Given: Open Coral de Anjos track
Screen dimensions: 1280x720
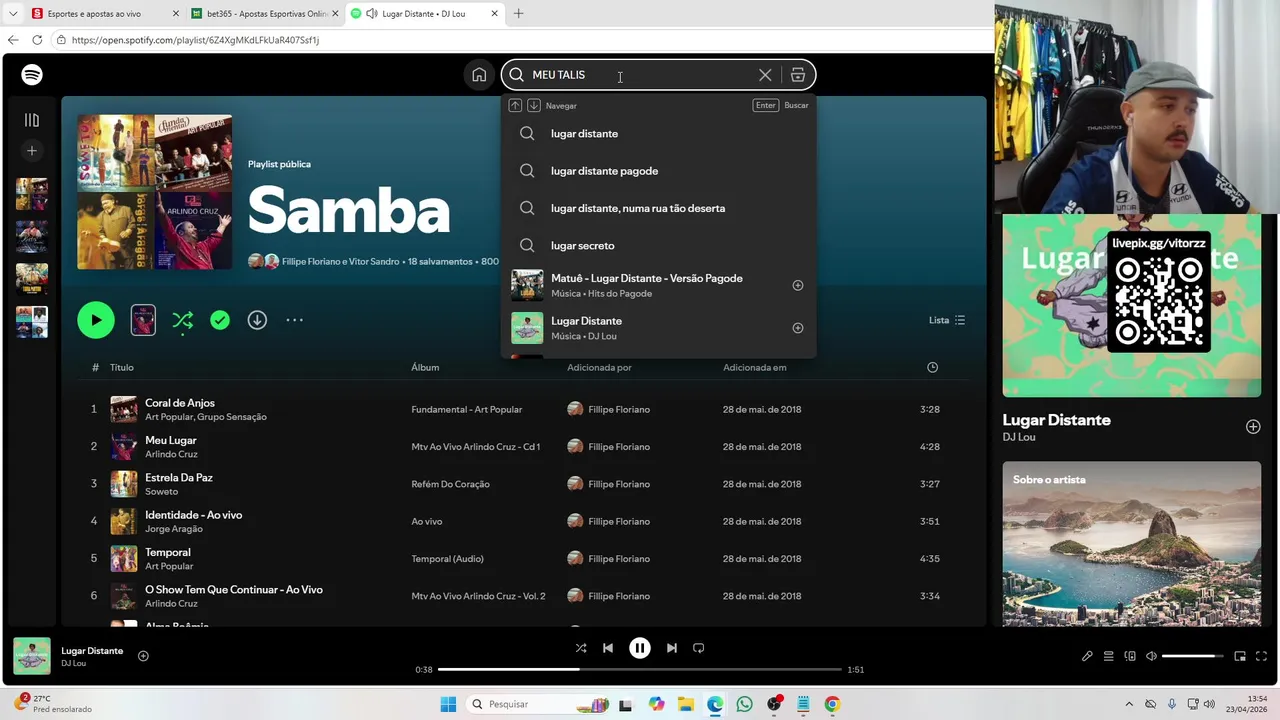Looking at the screenshot, I should 180,403.
